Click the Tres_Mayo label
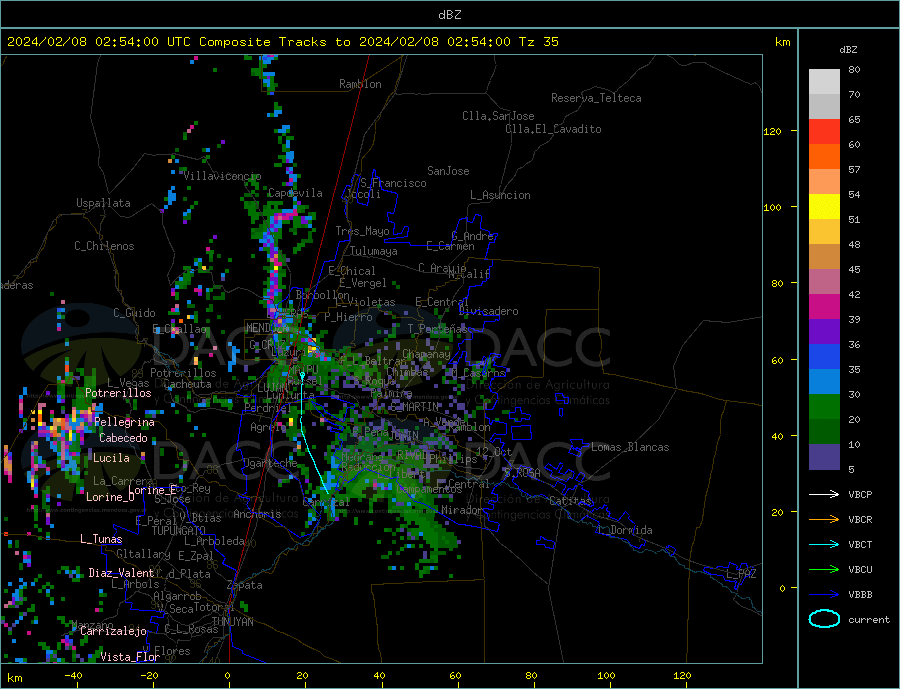This screenshot has width=900, height=689. 363,231
